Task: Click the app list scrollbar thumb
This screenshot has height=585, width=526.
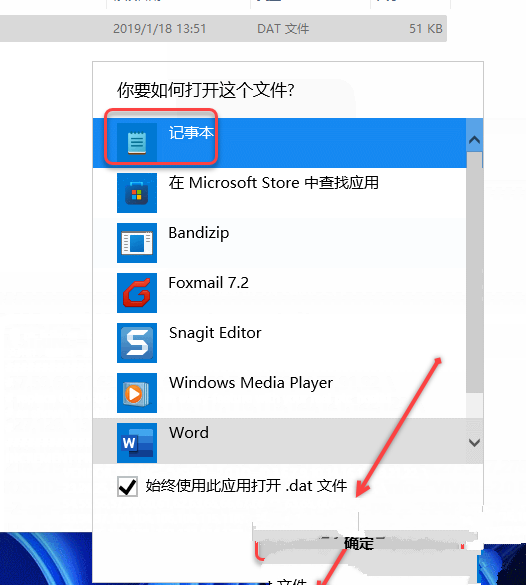Action: 475,272
